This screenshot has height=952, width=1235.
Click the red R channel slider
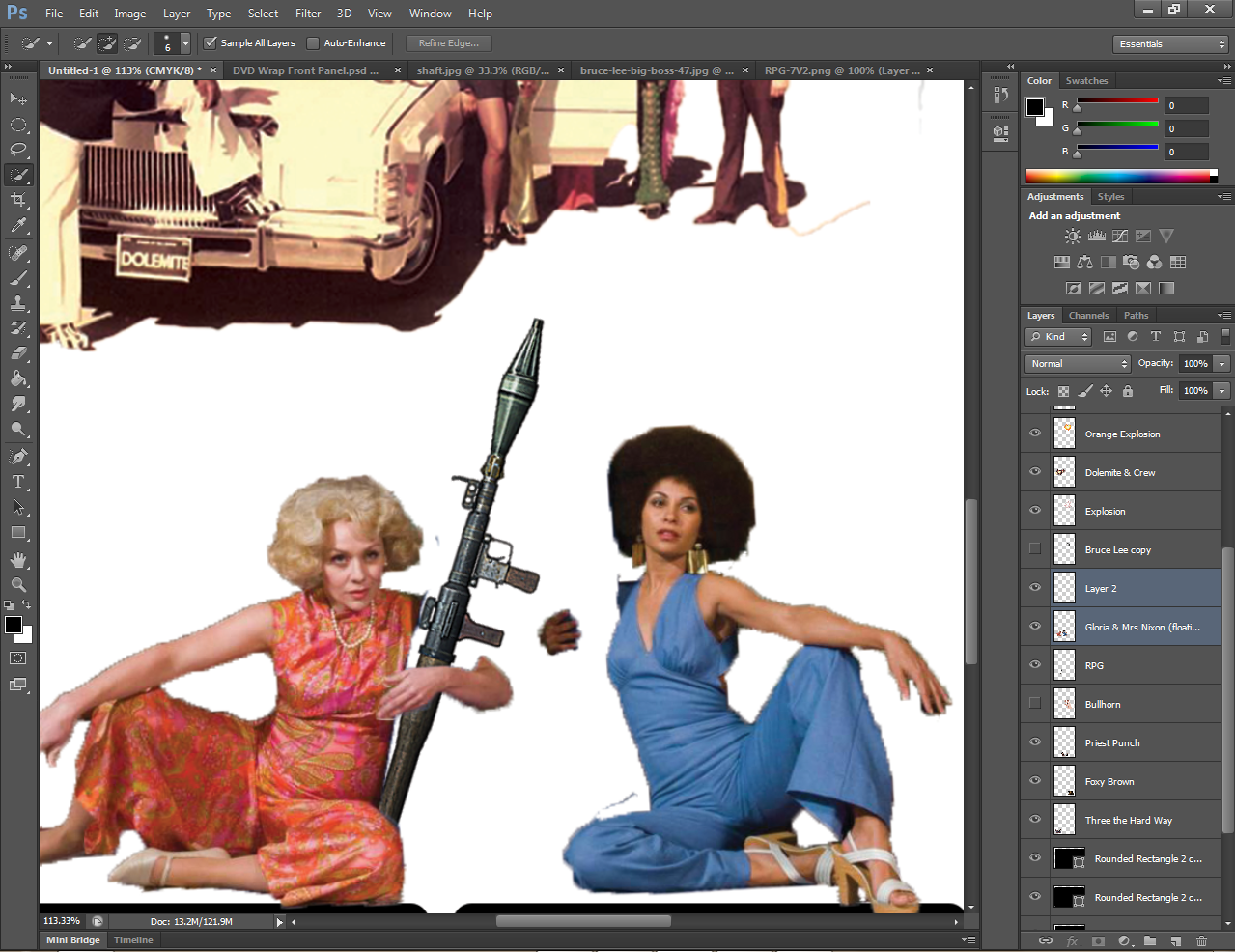point(1117,101)
